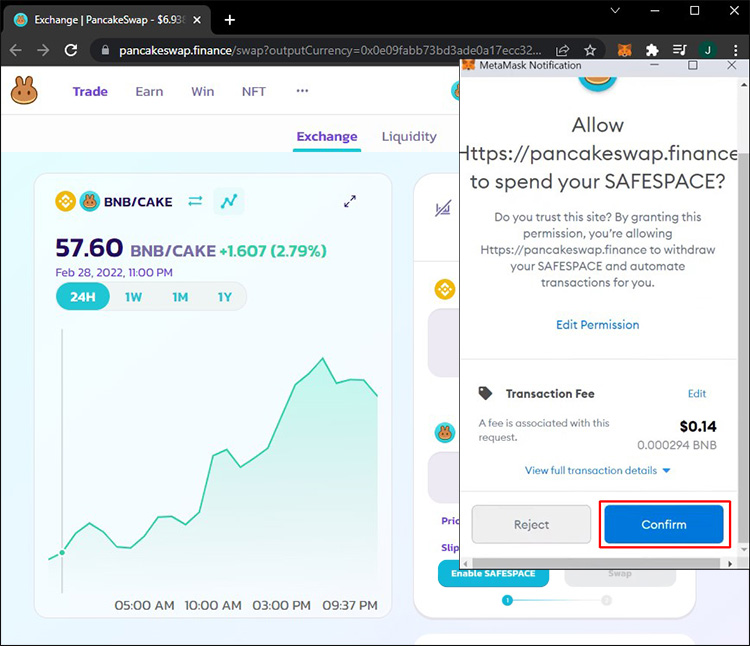Click the BNB token icon in chart header

66,201
